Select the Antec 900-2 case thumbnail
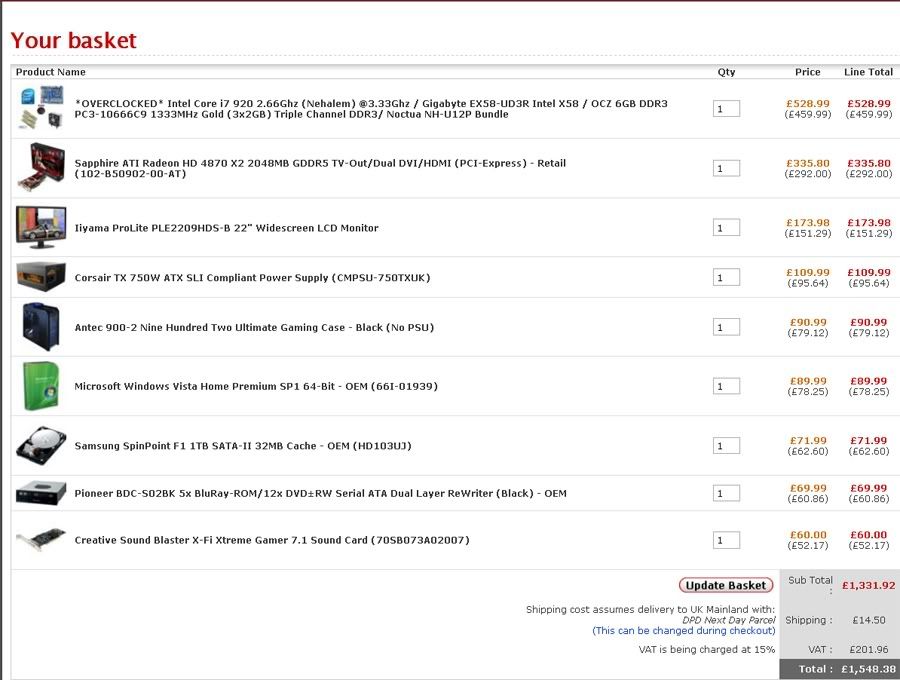The height and width of the screenshot is (680, 900). point(40,327)
